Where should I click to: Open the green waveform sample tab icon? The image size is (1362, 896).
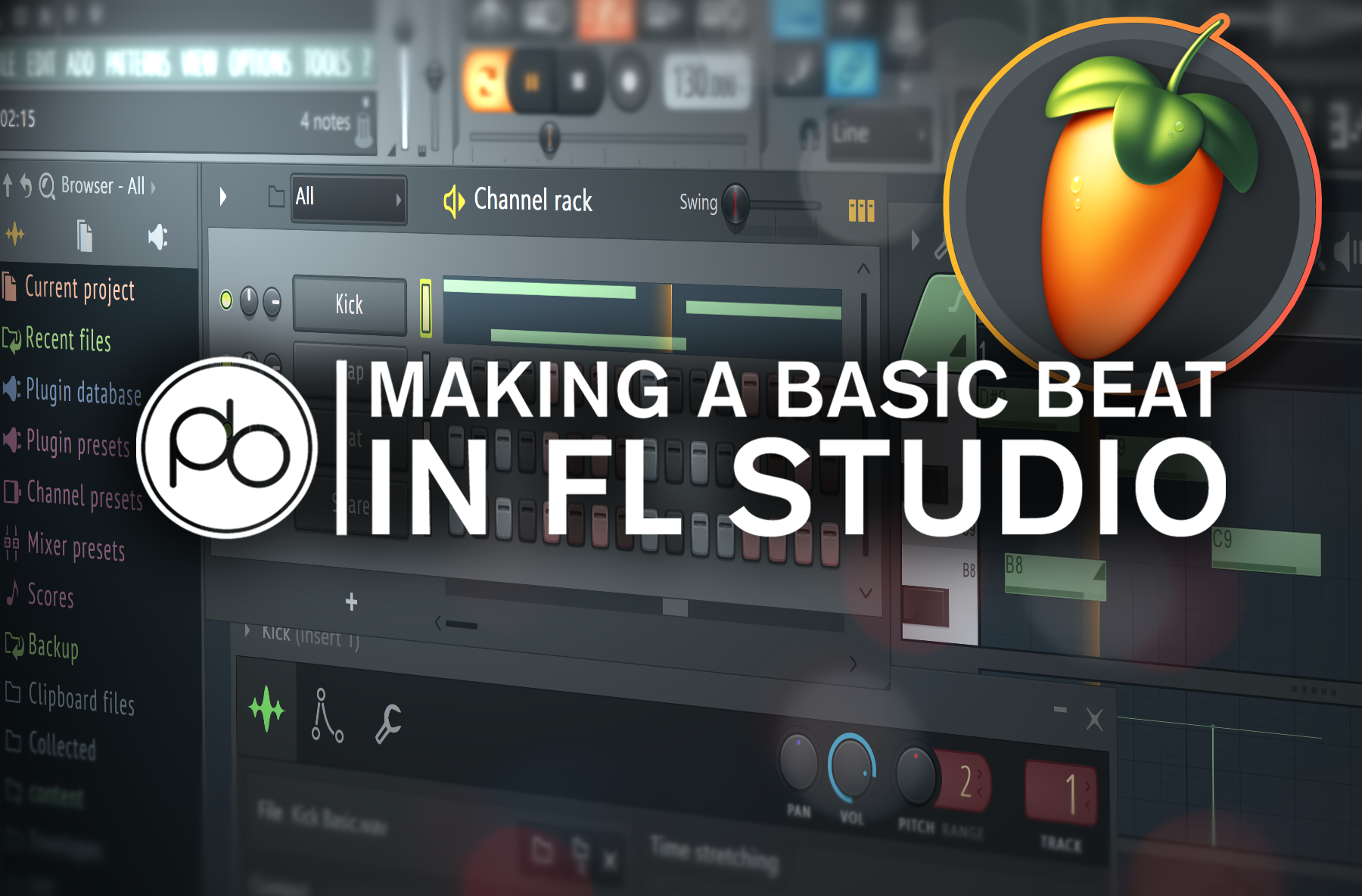tap(266, 709)
